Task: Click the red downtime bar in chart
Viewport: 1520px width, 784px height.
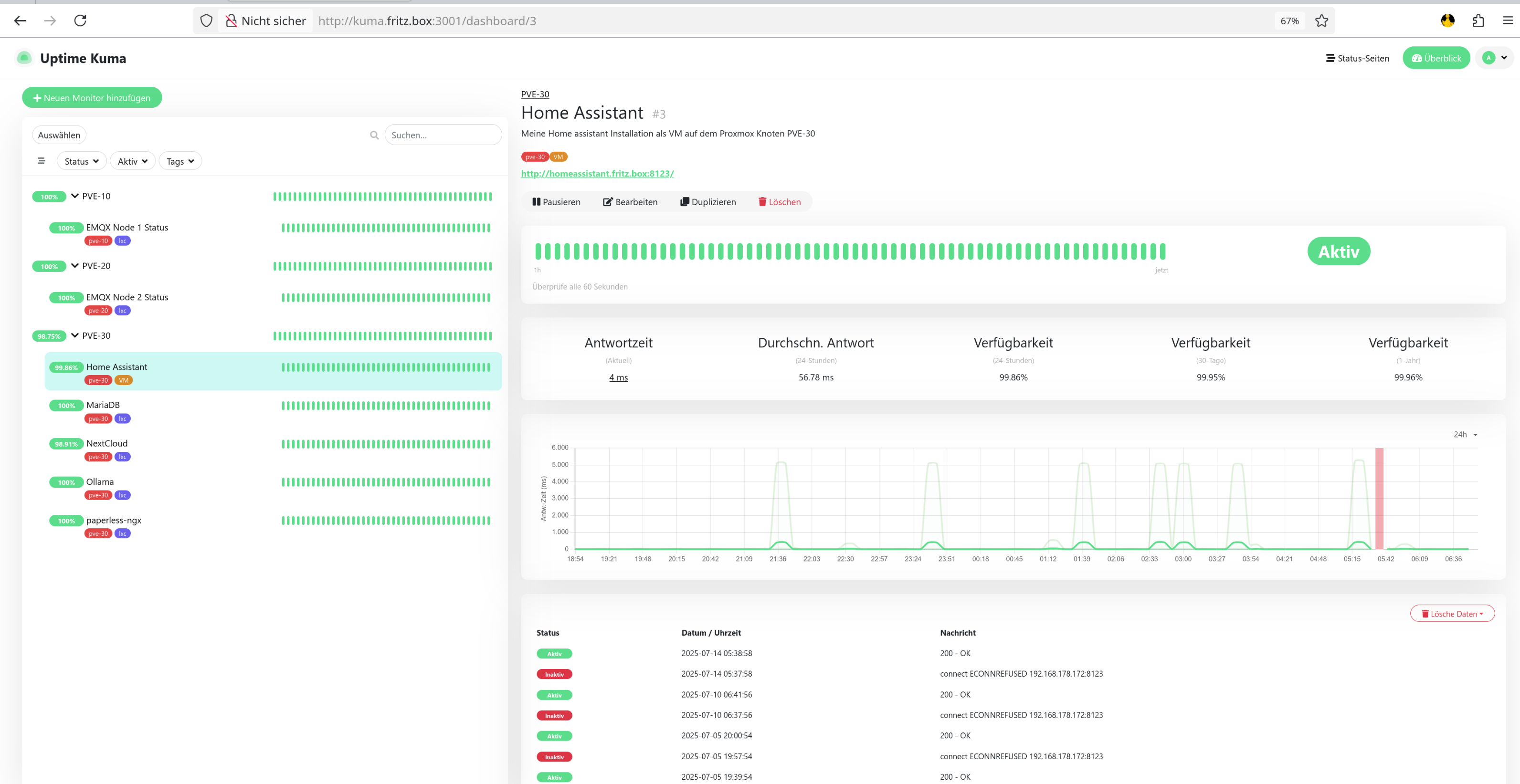Action: [x=1379, y=499]
